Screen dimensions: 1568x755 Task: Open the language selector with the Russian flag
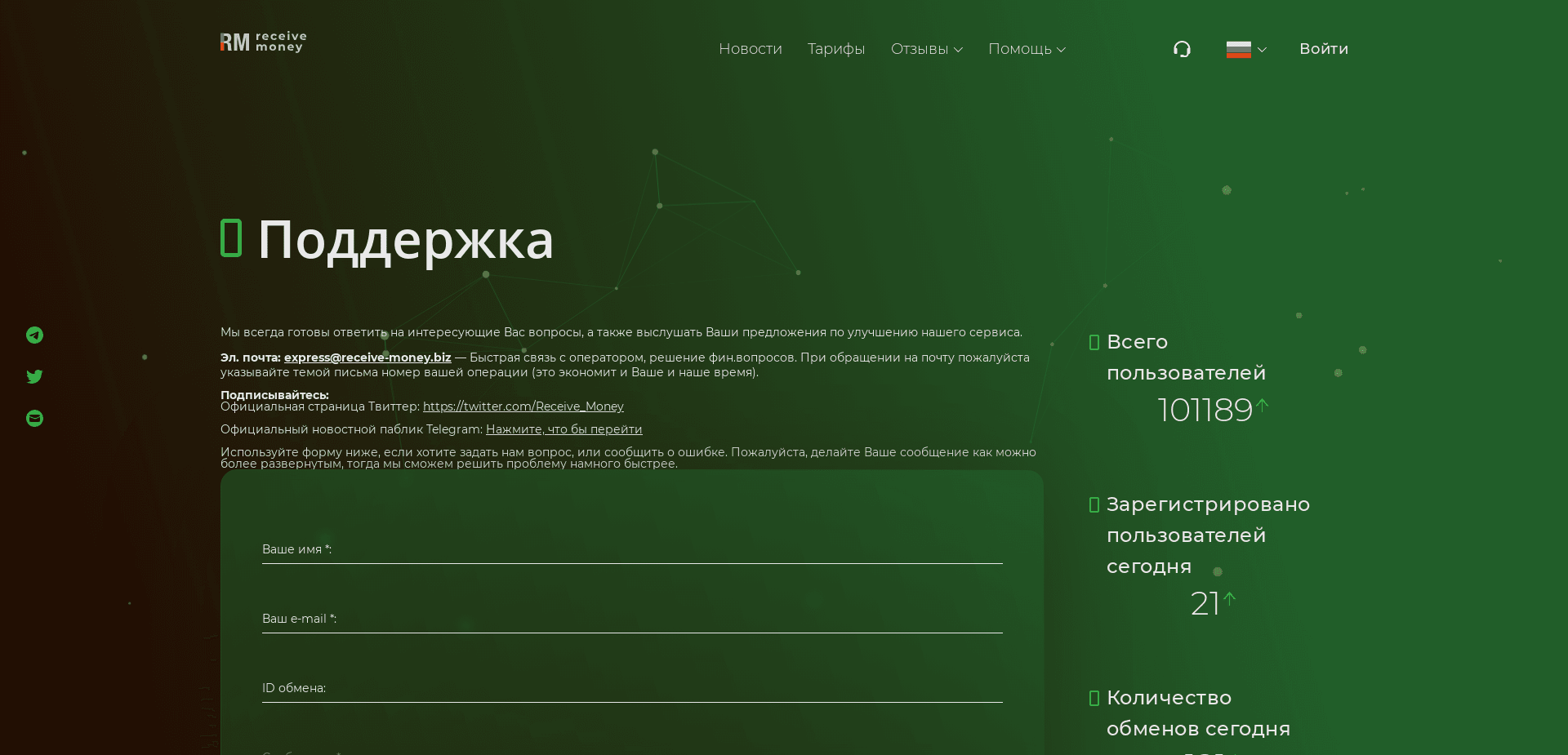click(1245, 49)
